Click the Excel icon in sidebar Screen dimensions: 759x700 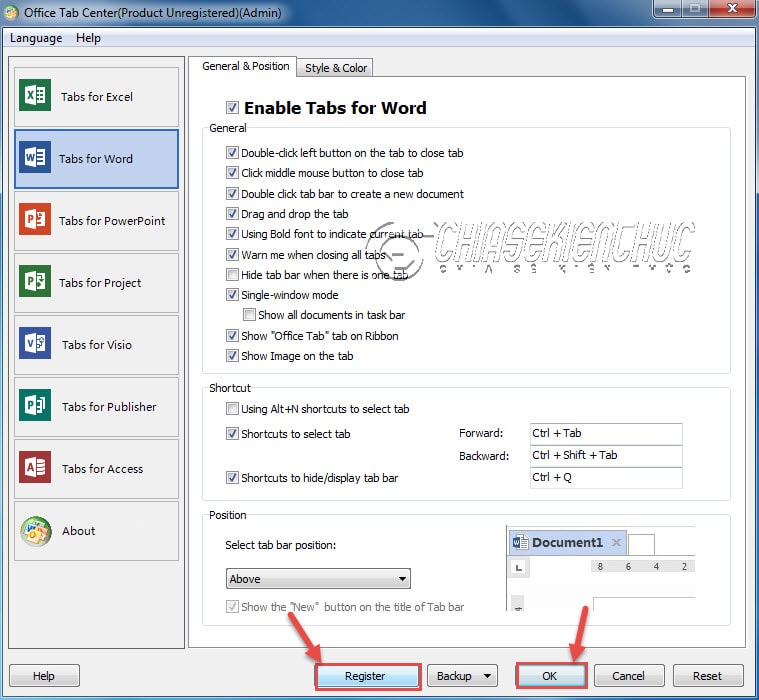[x=35, y=95]
